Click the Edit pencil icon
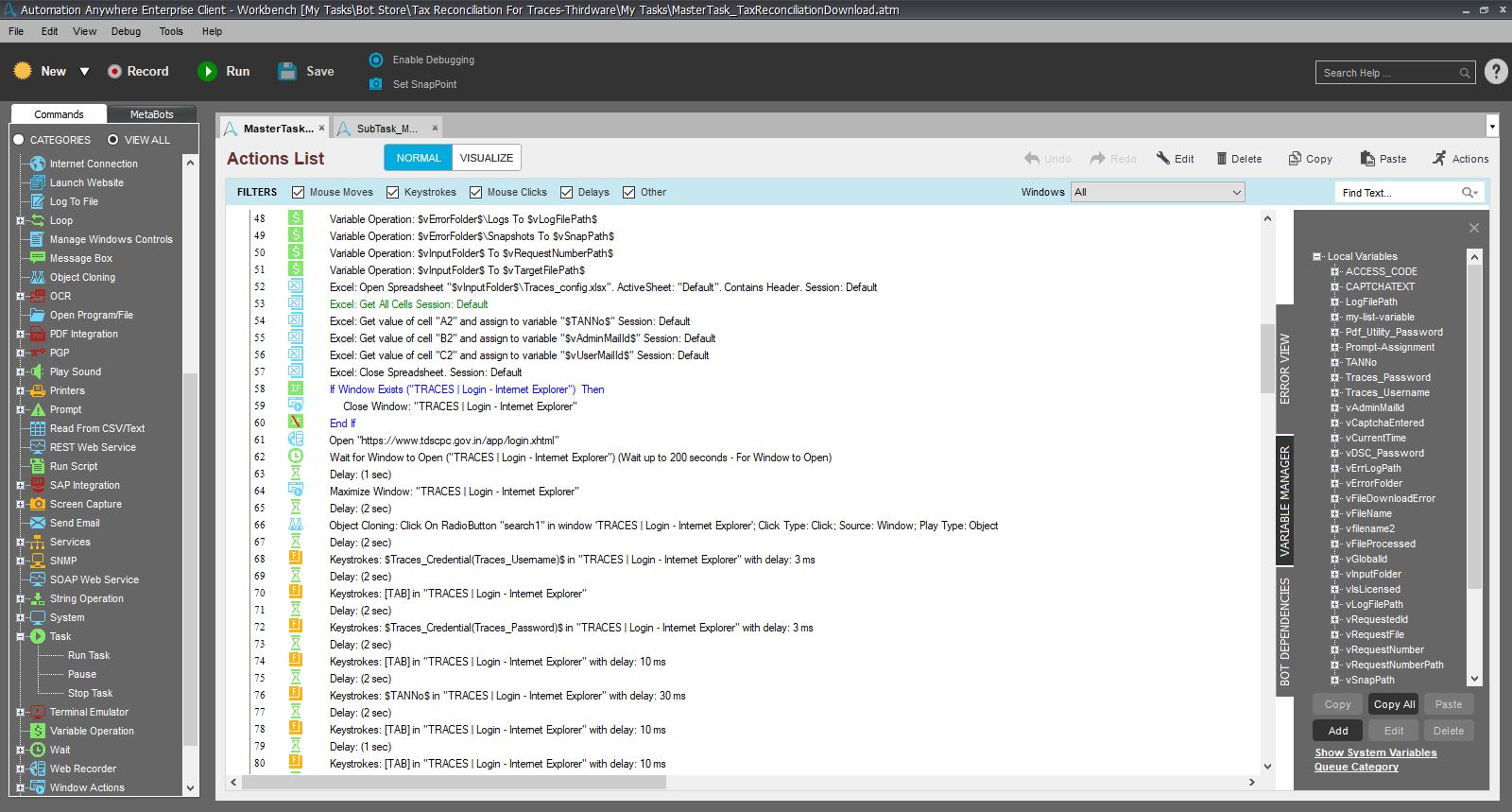1512x812 pixels. [1162, 159]
